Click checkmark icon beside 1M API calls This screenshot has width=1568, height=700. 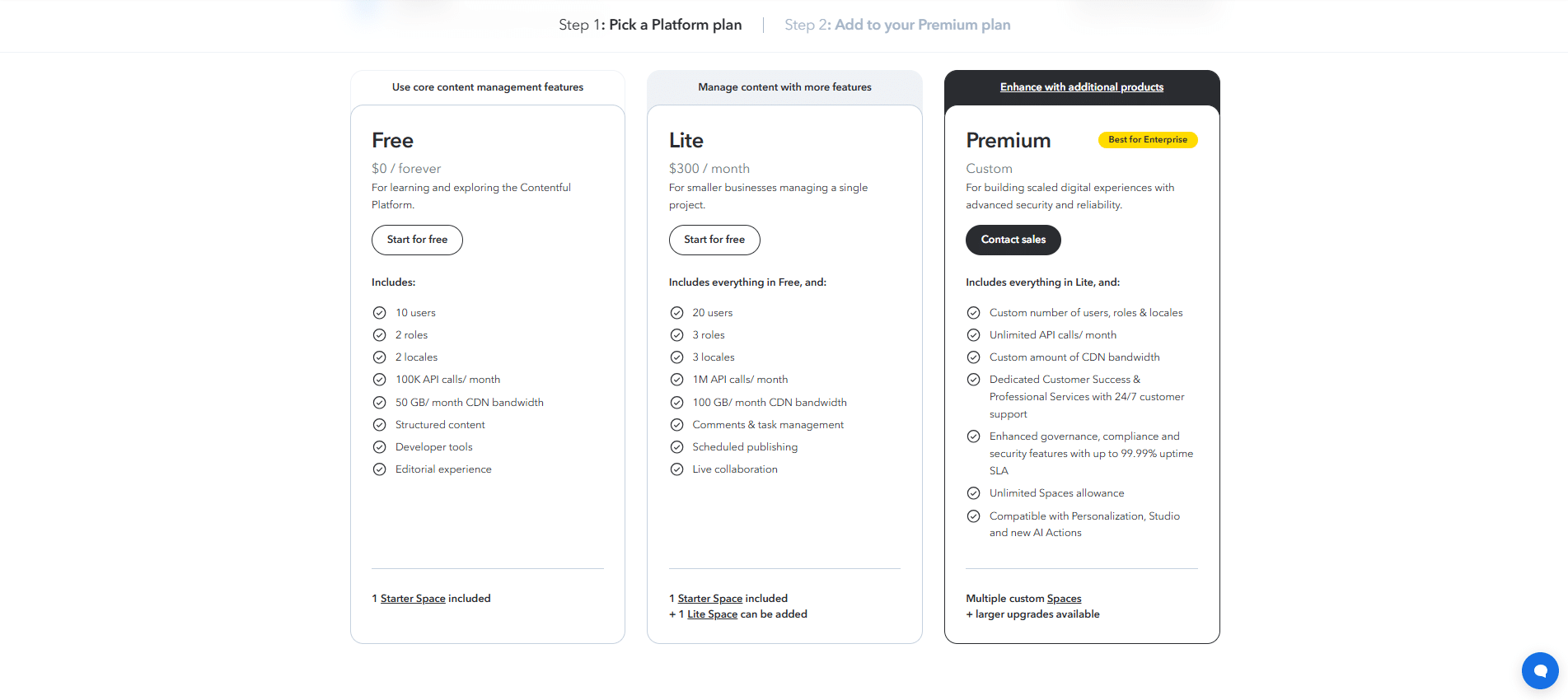click(x=676, y=380)
